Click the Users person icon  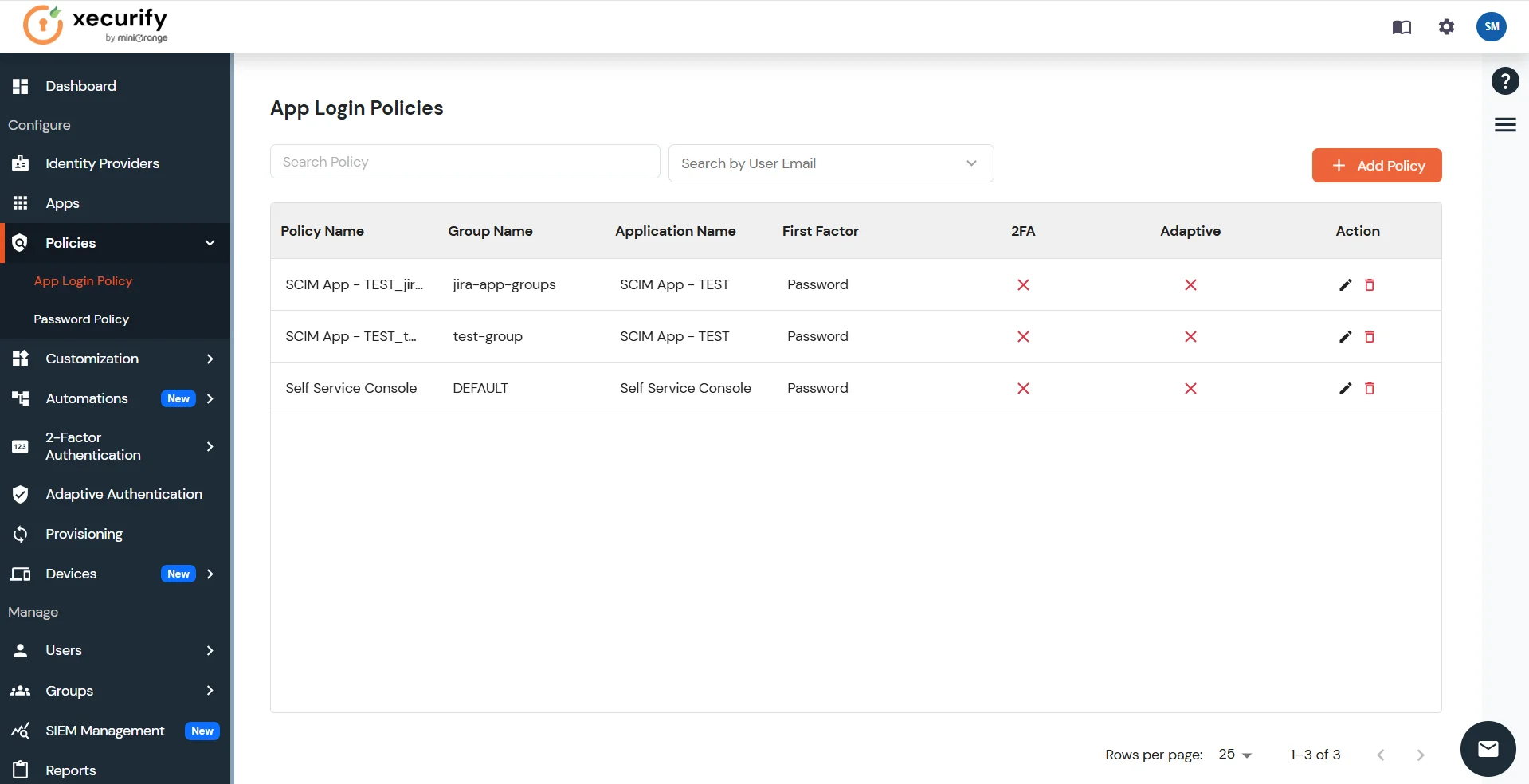pos(21,650)
